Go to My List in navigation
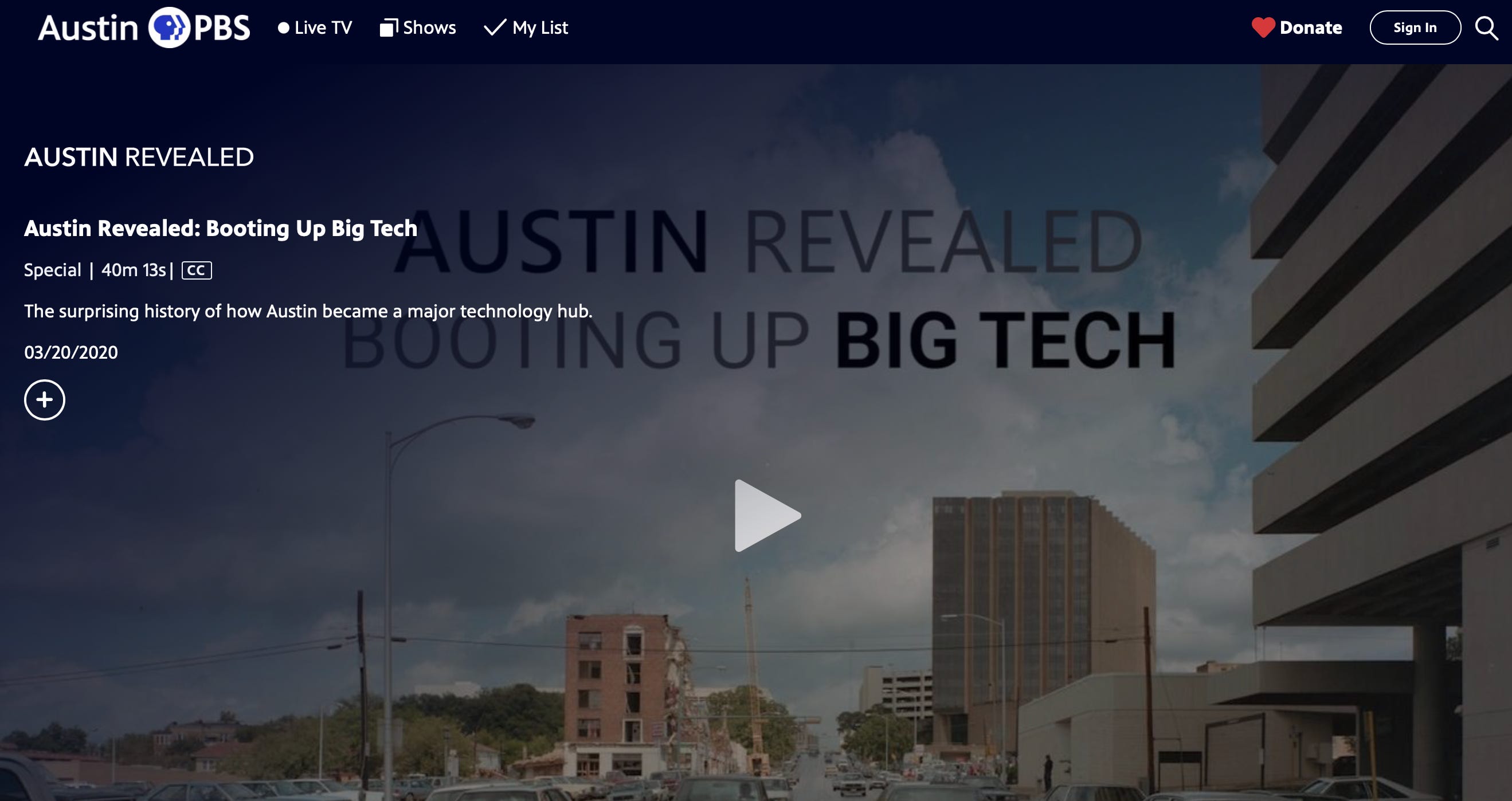Screen dimensions: 1512x801 point(539,28)
